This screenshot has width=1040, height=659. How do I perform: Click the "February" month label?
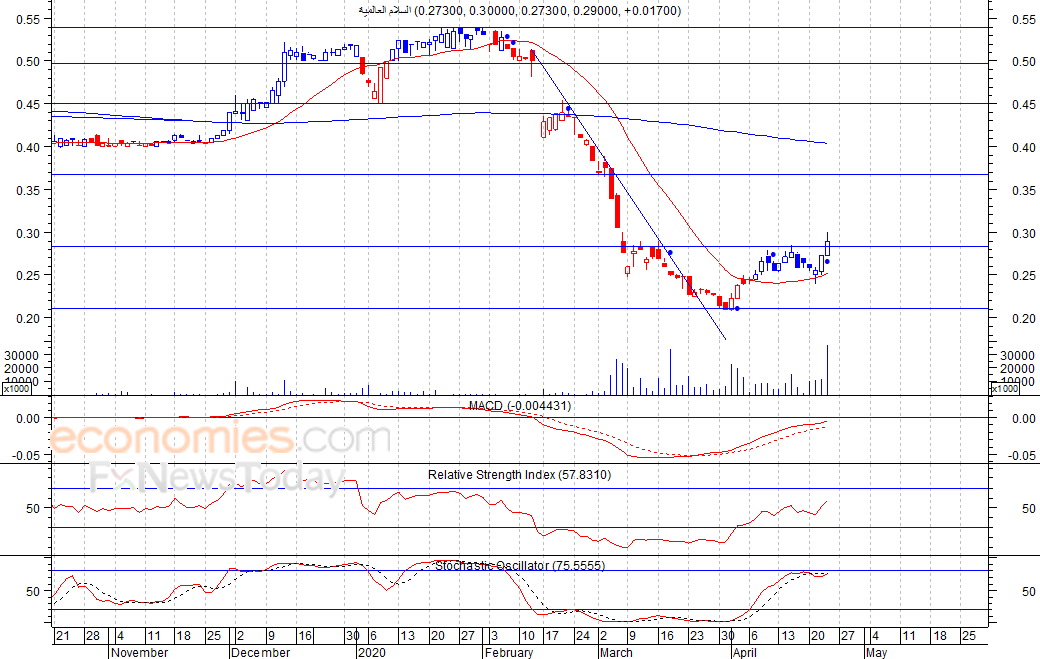pyautogui.click(x=509, y=652)
